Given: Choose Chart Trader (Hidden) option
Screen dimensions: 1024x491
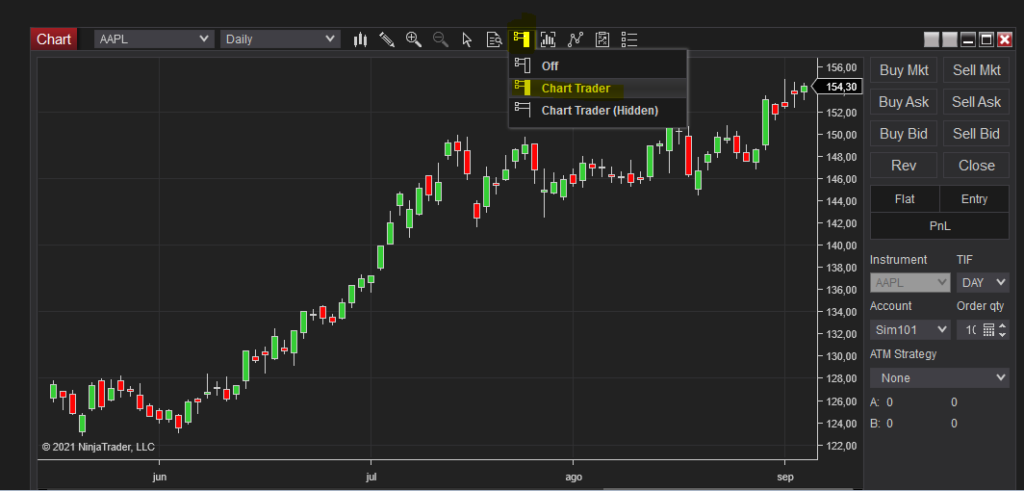Looking at the screenshot, I should pos(598,110).
